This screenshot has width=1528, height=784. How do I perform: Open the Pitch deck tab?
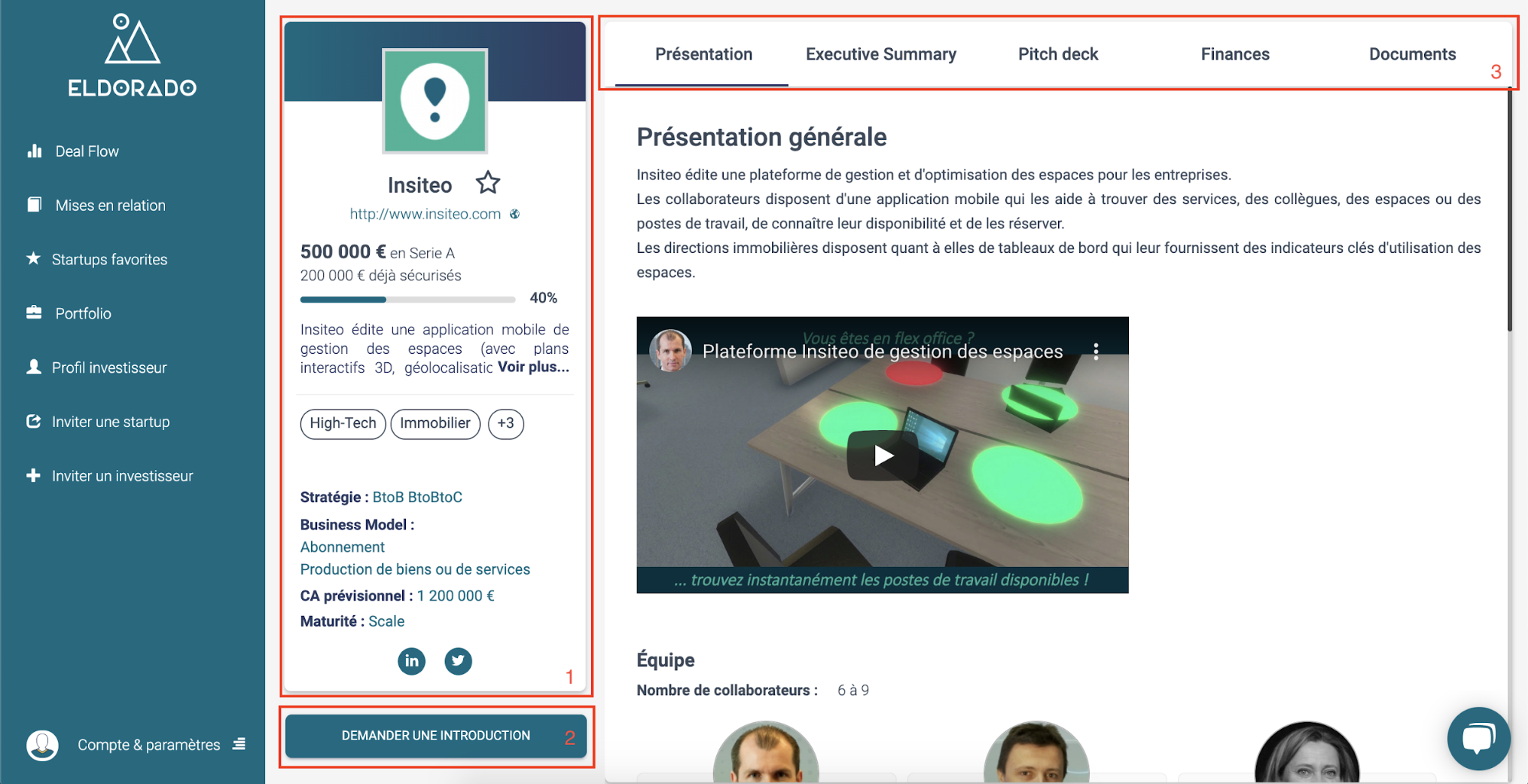point(1058,54)
